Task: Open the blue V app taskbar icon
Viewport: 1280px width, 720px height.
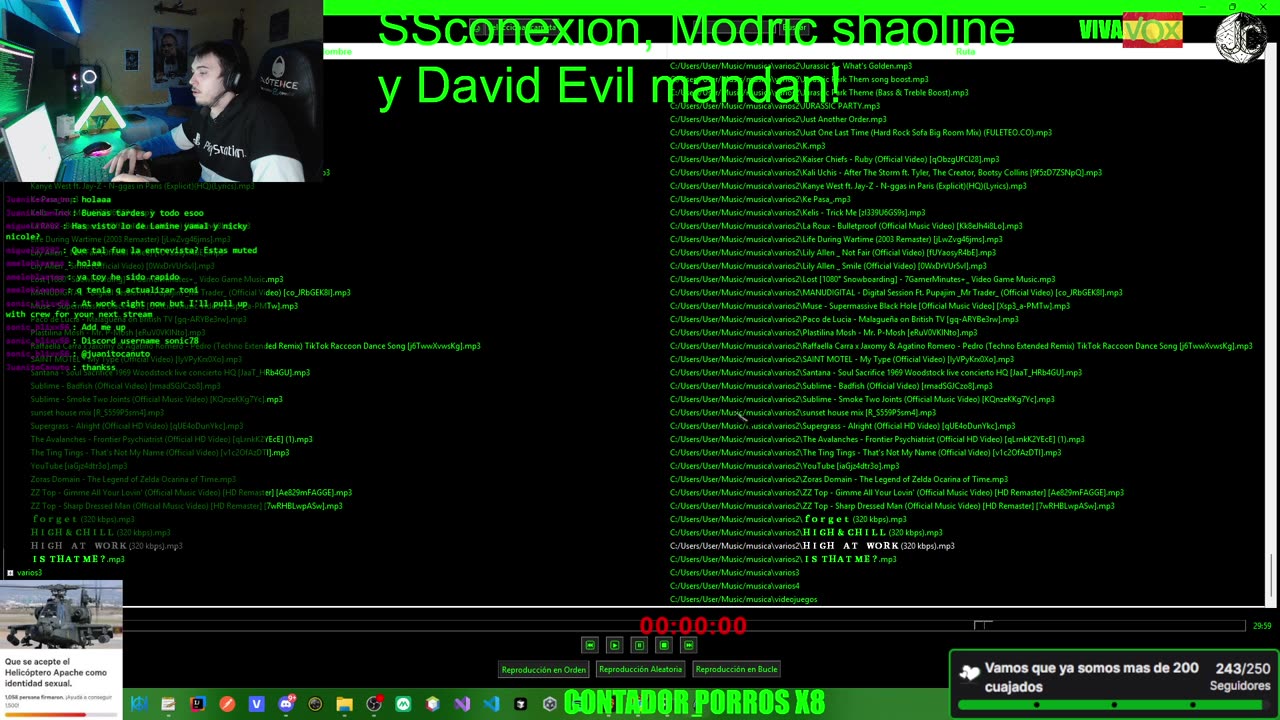Action: [256, 704]
